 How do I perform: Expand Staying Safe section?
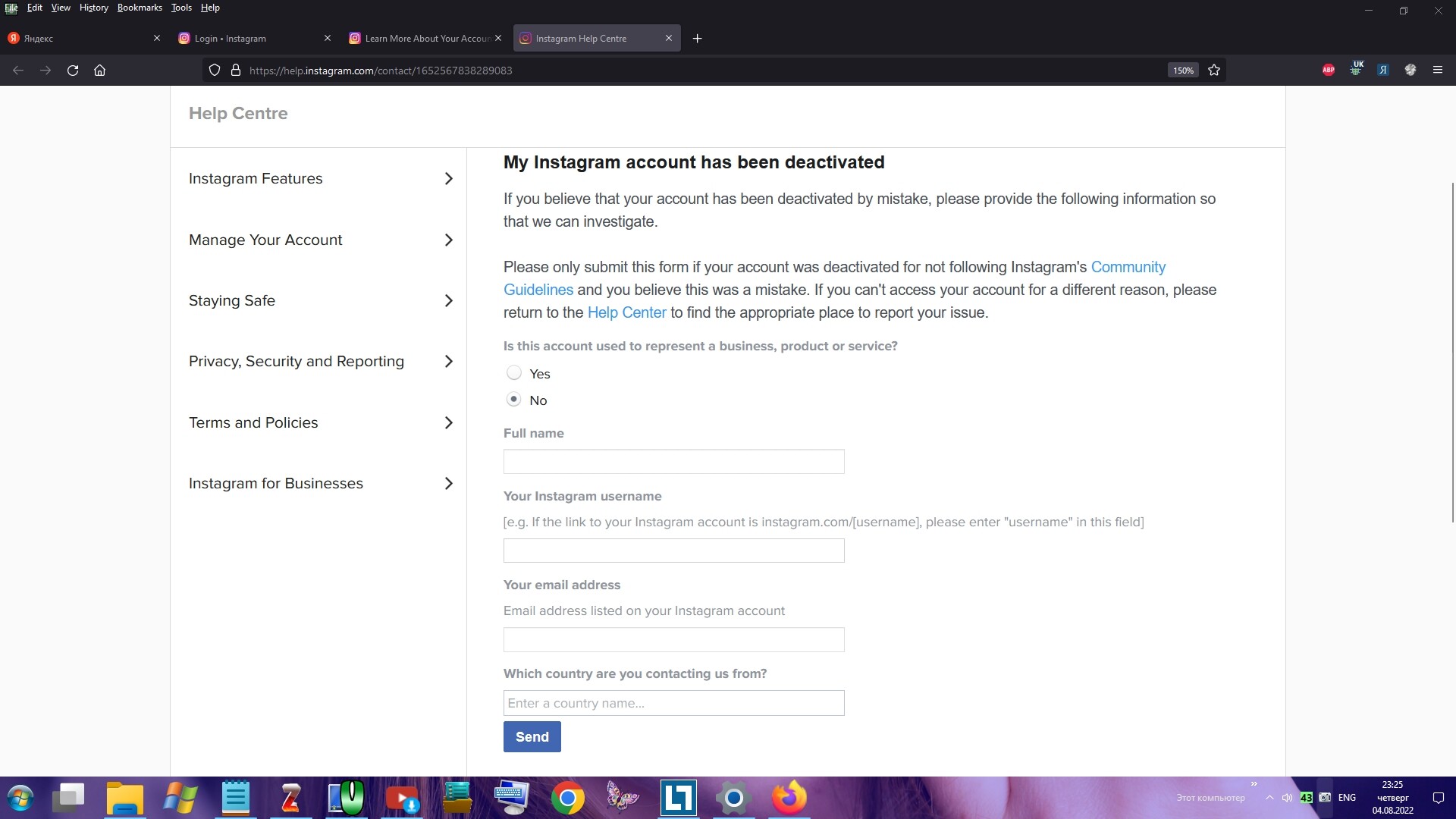[321, 300]
